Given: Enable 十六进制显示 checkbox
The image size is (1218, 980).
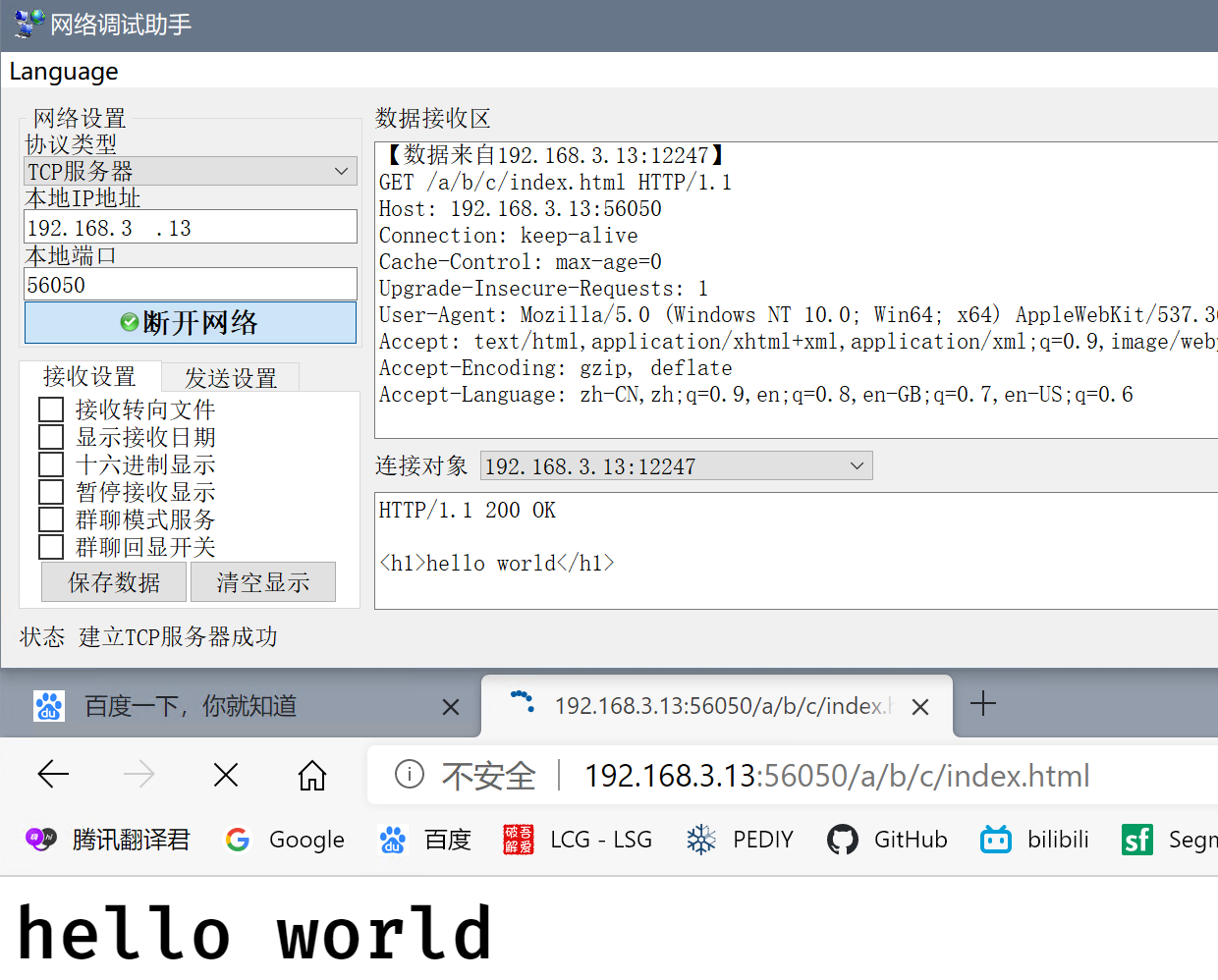Looking at the screenshot, I should 51,464.
